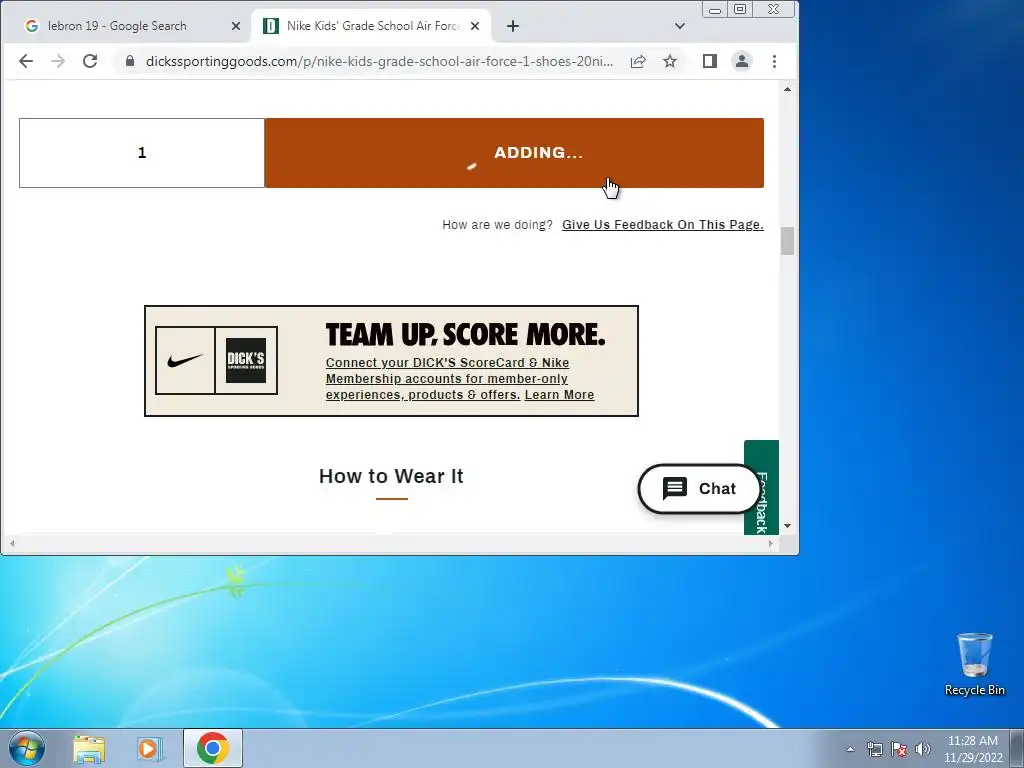Close the lebron 19 Google Search tab
The height and width of the screenshot is (768, 1024).
tap(236, 26)
